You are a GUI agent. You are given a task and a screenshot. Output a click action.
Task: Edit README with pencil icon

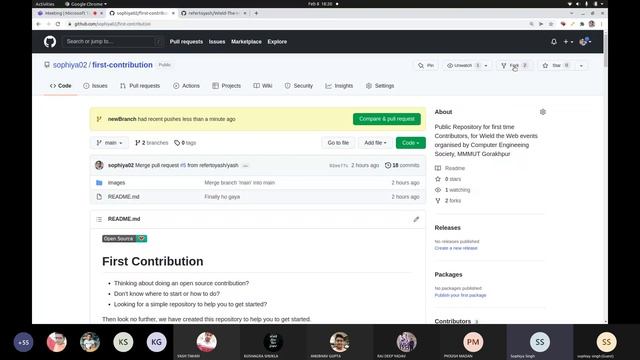(416, 219)
